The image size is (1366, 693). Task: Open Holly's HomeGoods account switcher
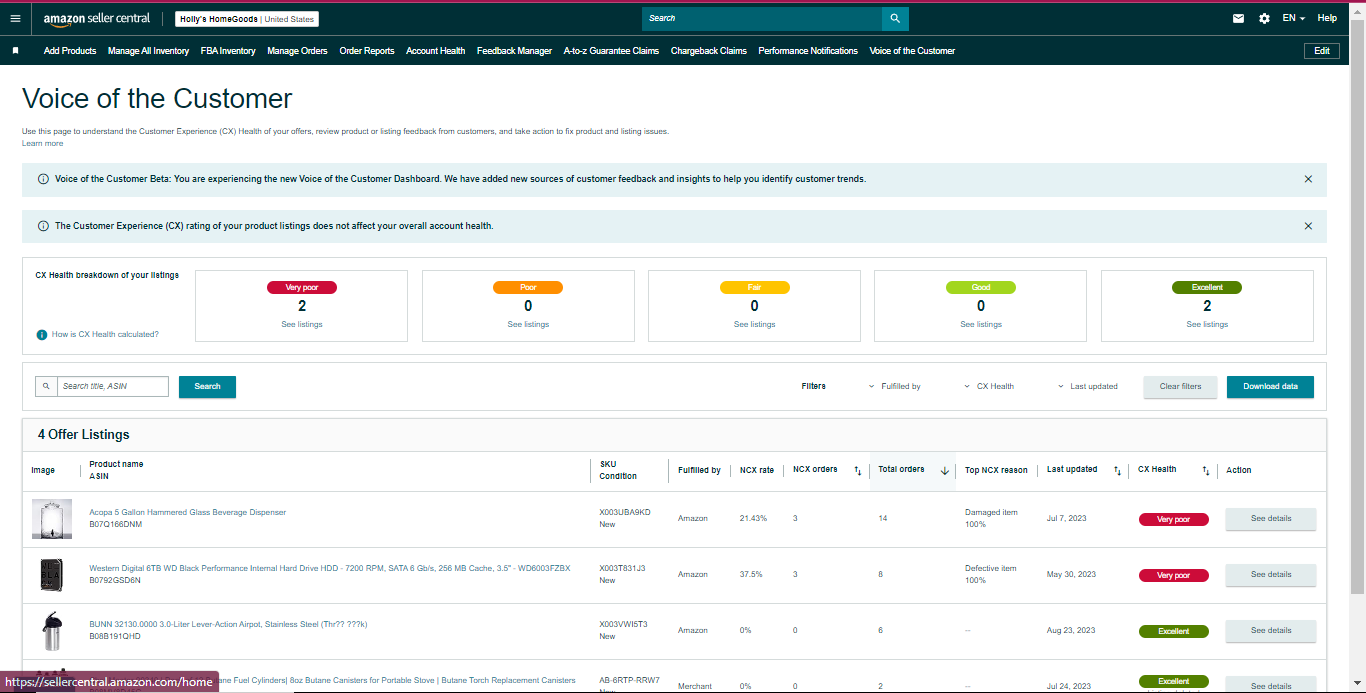tap(247, 18)
